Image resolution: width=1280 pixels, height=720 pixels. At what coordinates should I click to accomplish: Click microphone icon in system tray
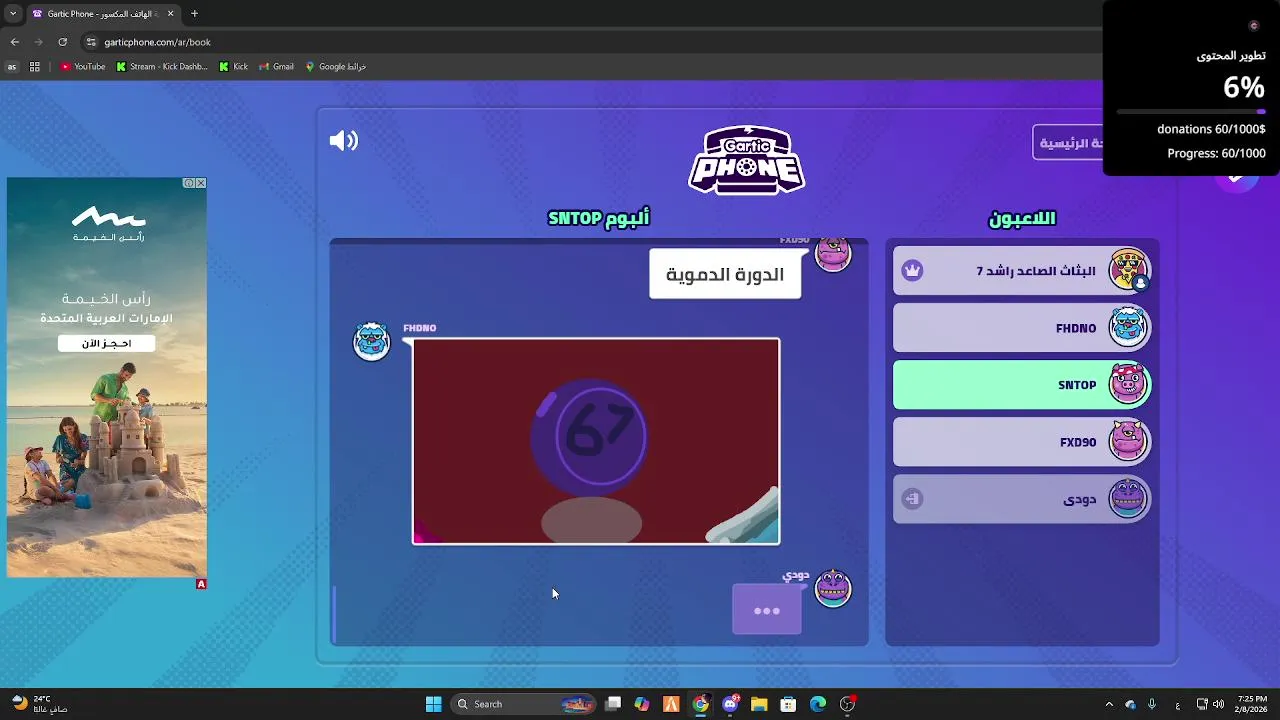pos(1152,704)
